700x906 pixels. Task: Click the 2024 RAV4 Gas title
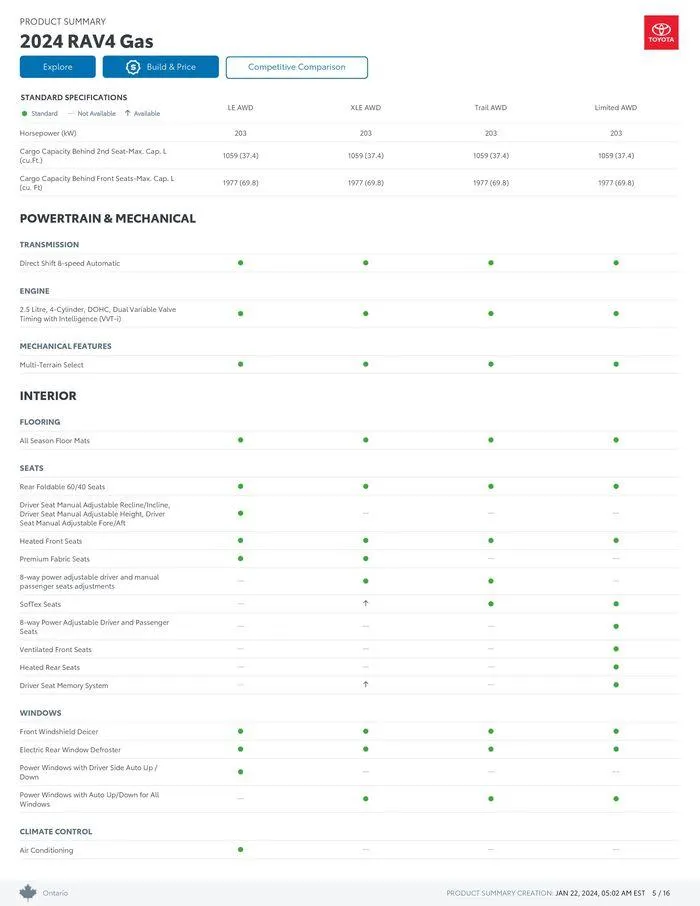(87, 41)
